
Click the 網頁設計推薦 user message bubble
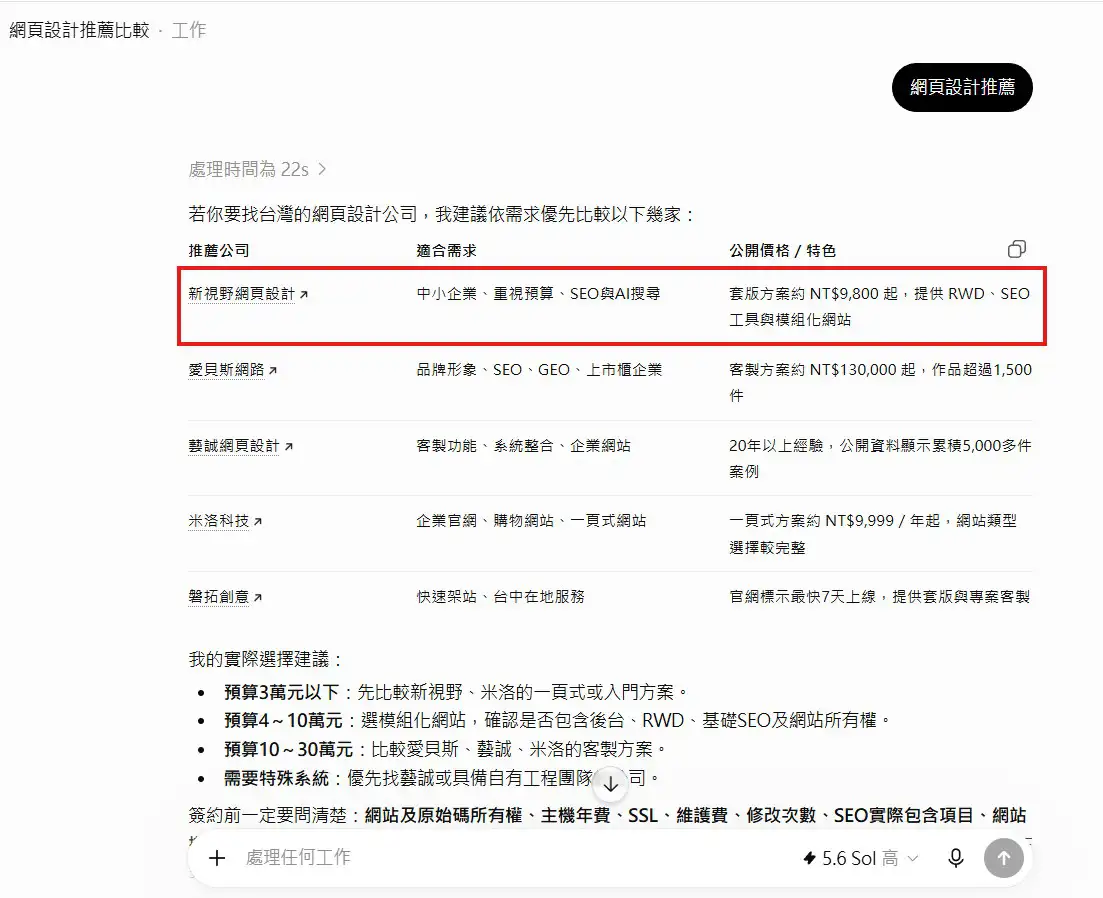point(962,87)
